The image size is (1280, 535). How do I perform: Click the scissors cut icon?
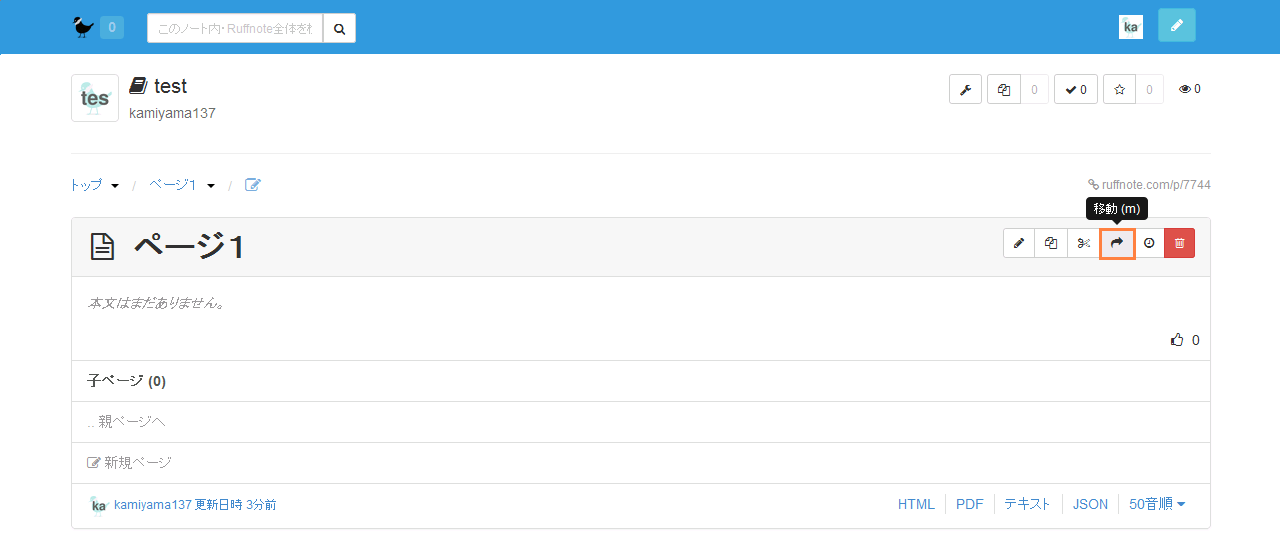[1084, 243]
